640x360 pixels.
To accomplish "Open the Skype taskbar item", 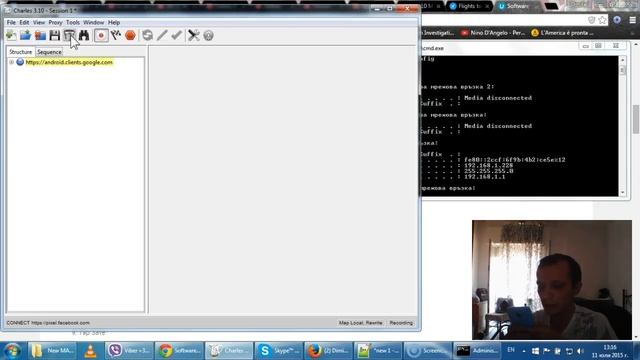I will pos(279,351).
